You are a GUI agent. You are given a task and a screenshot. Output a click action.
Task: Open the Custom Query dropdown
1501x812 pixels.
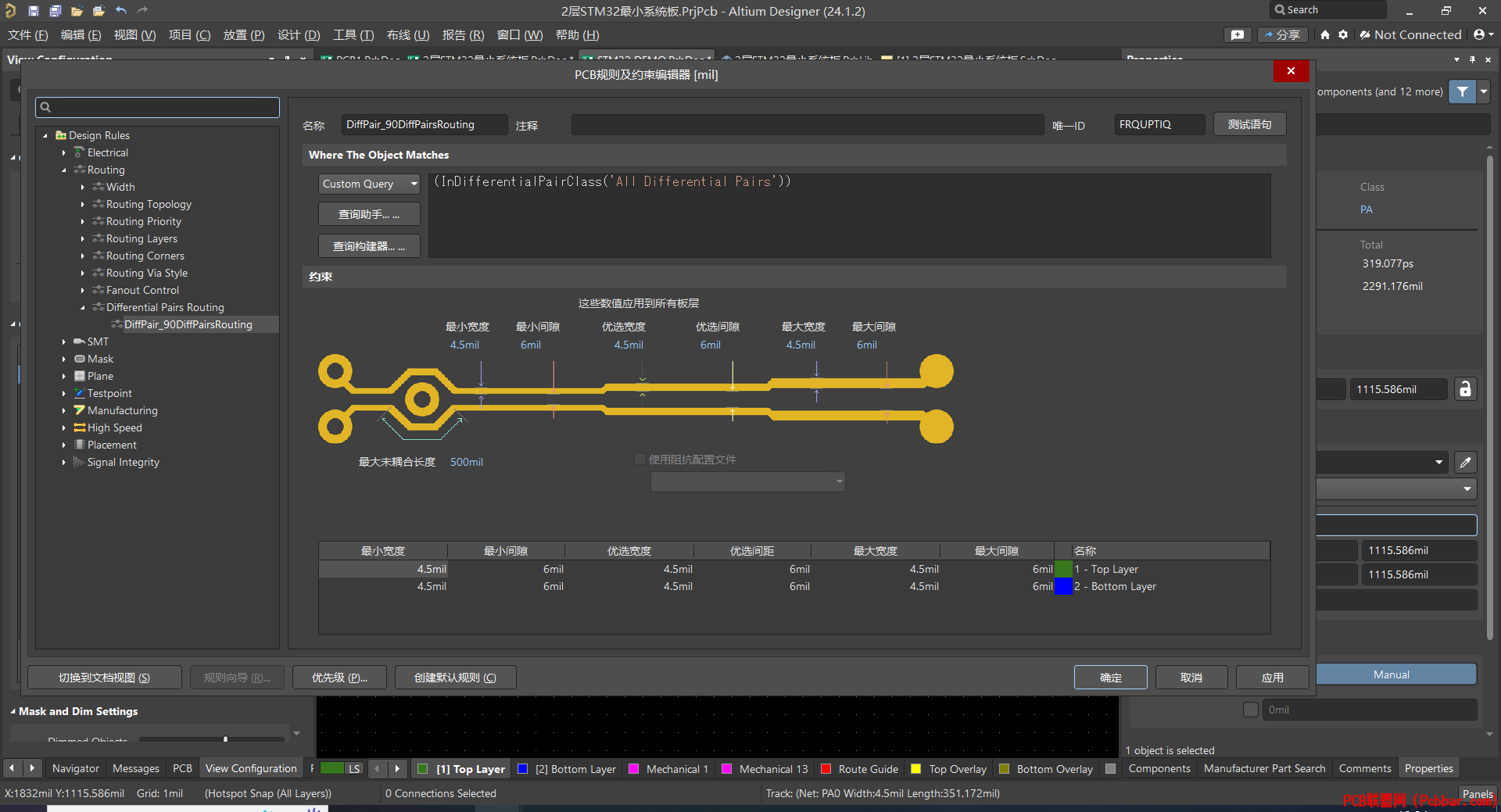[369, 184]
